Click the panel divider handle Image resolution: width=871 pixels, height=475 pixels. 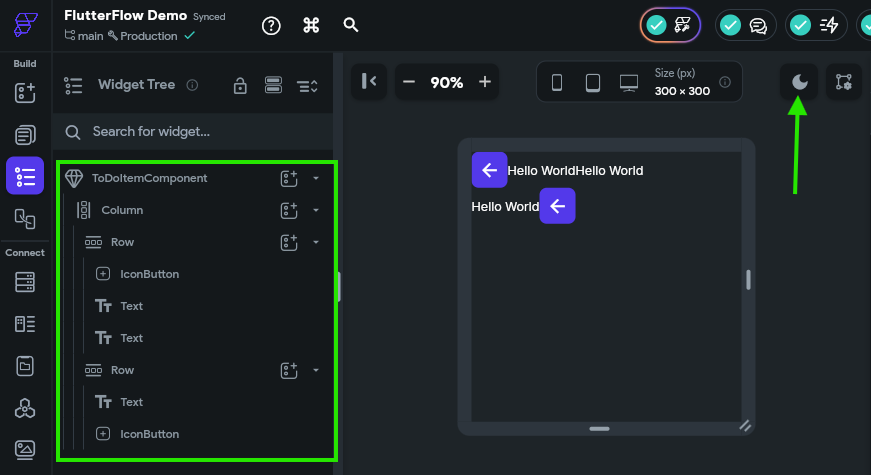pyautogui.click(x=338, y=287)
